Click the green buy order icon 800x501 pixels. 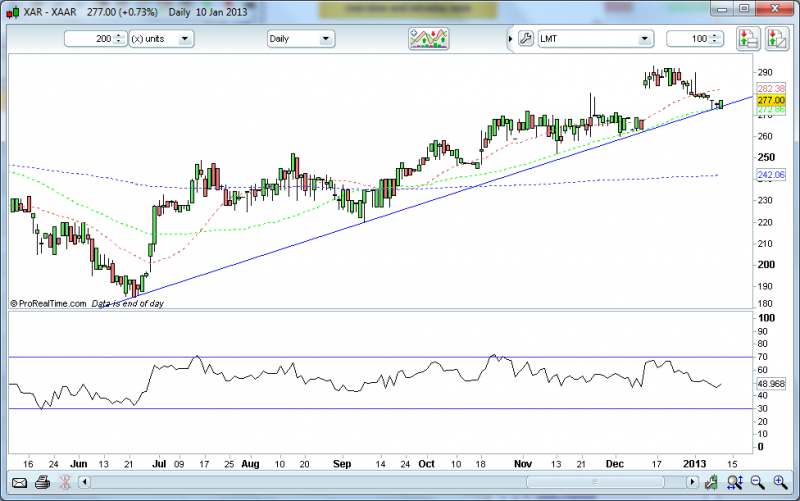tap(747, 39)
